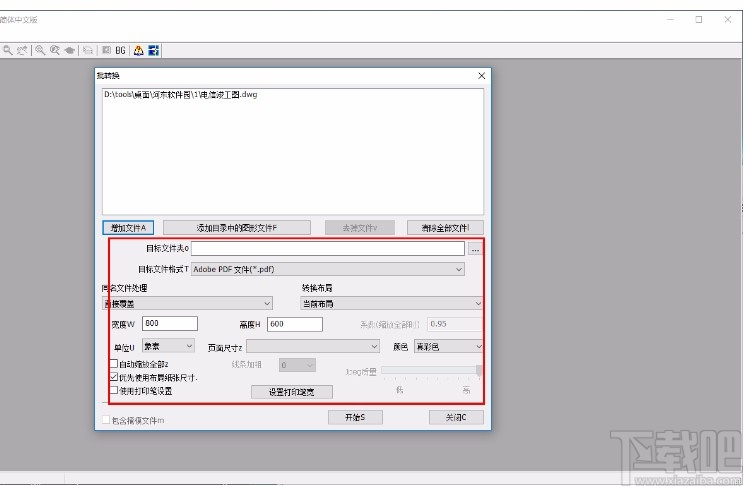Enable the 使用打印笔设置 checkbox
Screen dimensions: 745x486
pos(114,391)
